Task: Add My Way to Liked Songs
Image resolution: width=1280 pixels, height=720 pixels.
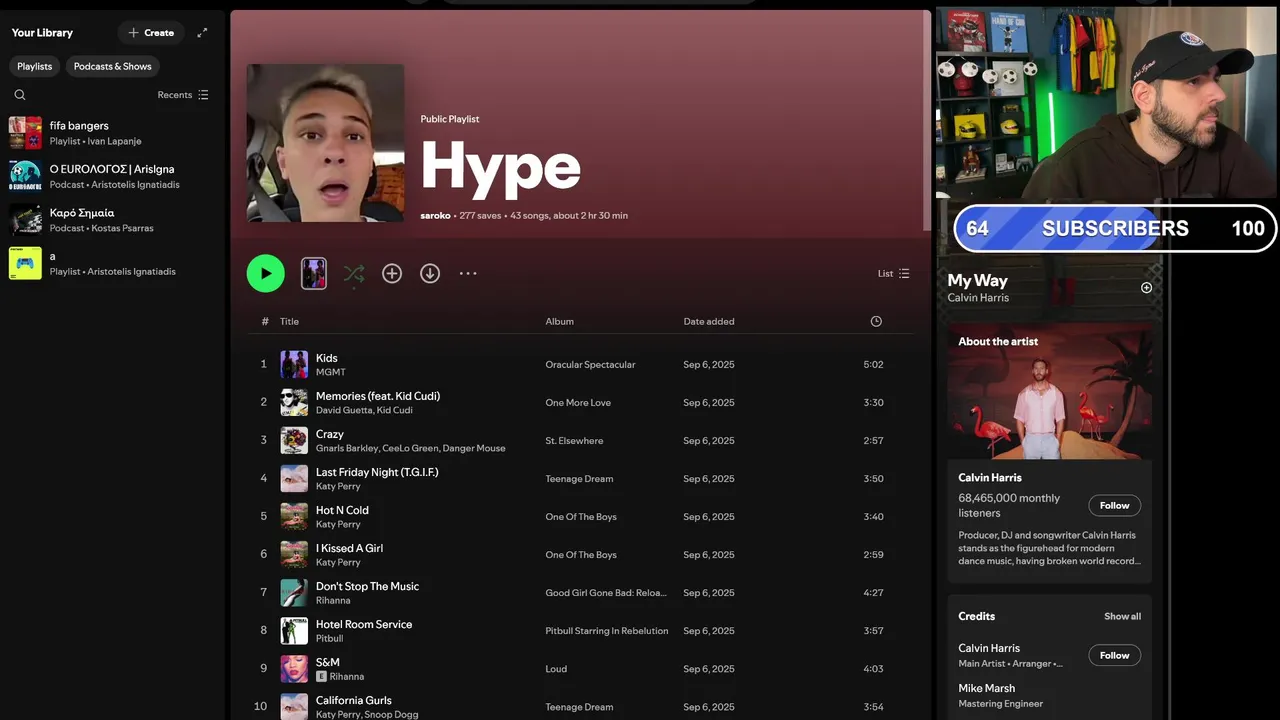Action: tap(1147, 288)
